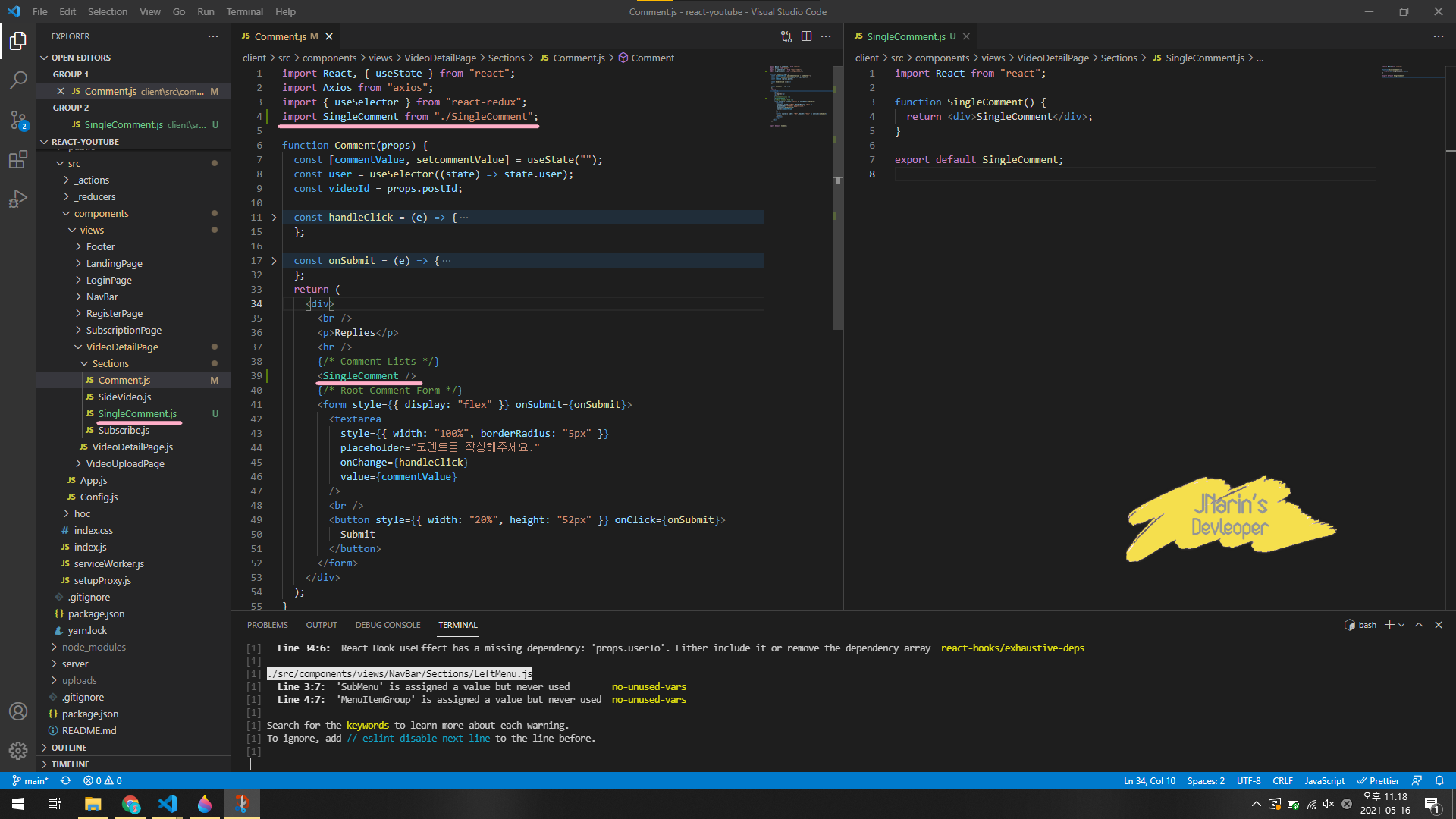Click the main* git branch indicator
Image resolution: width=1456 pixels, height=819 pixels.
(x=30, y=780)
